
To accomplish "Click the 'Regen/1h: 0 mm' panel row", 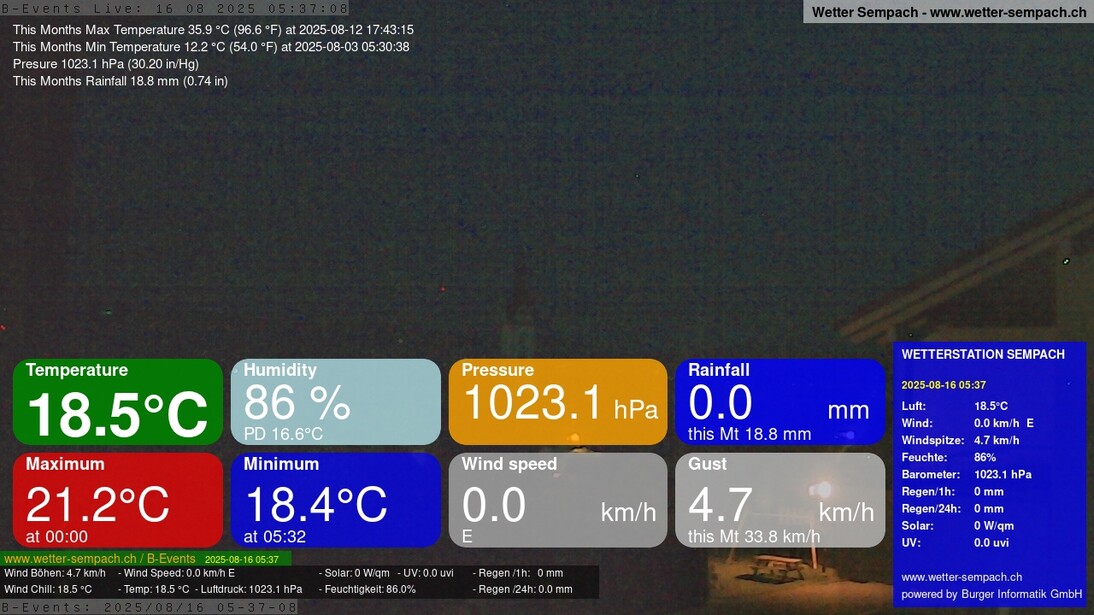I will [x=952, y=492].
